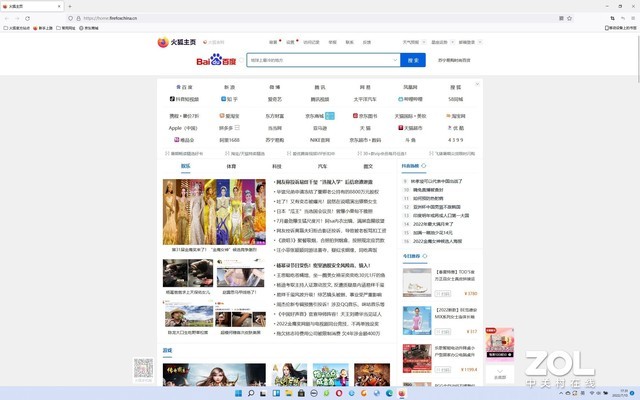Open the 淘宝网 link in the site grid
The image size is (640, 400).
pos(457,114)
